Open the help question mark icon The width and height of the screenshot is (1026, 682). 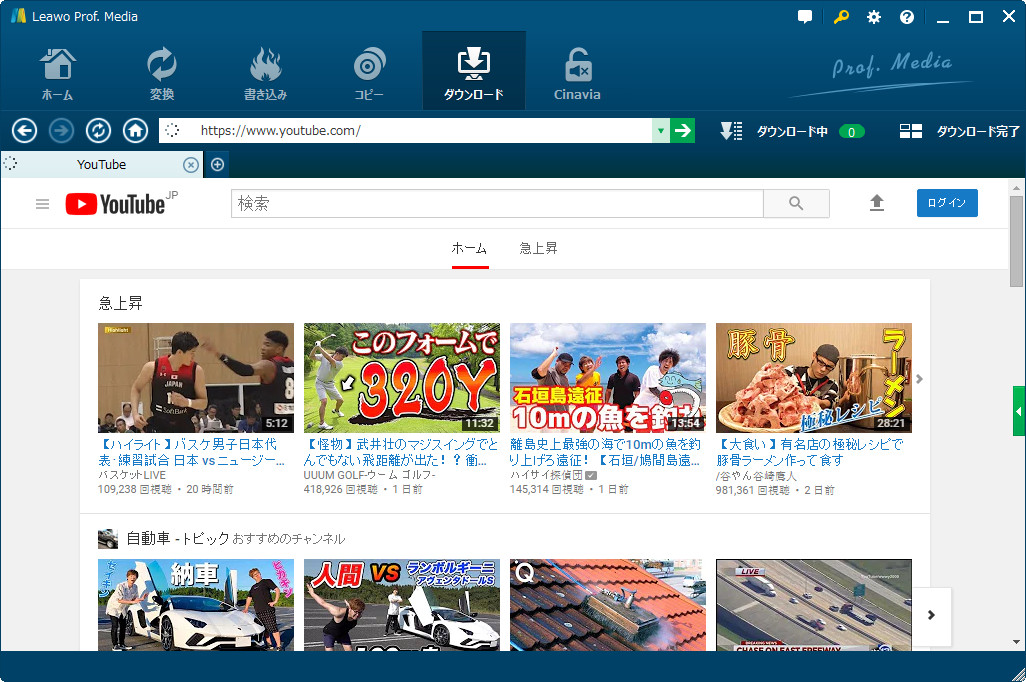coord(907,17)
